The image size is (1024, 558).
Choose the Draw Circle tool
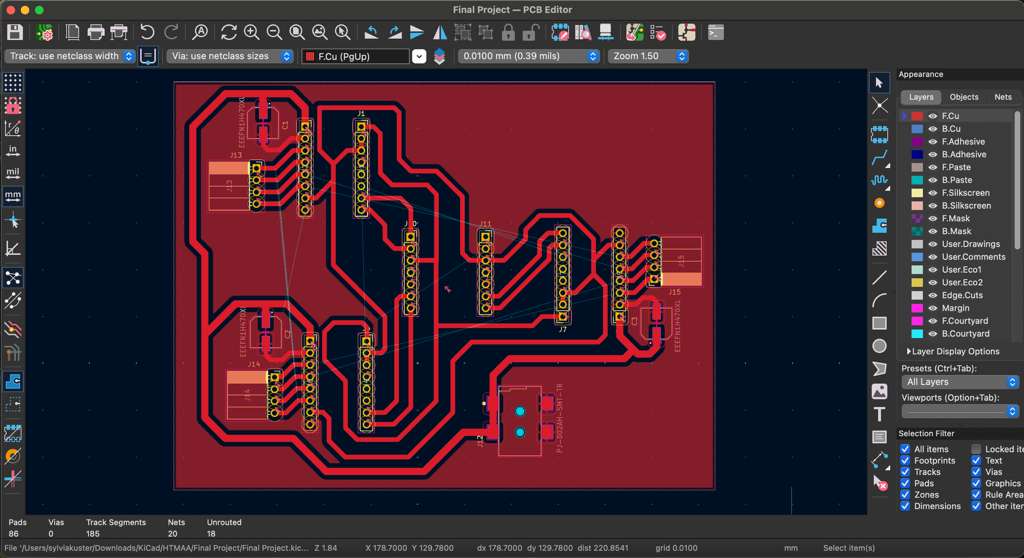point(879,346)
